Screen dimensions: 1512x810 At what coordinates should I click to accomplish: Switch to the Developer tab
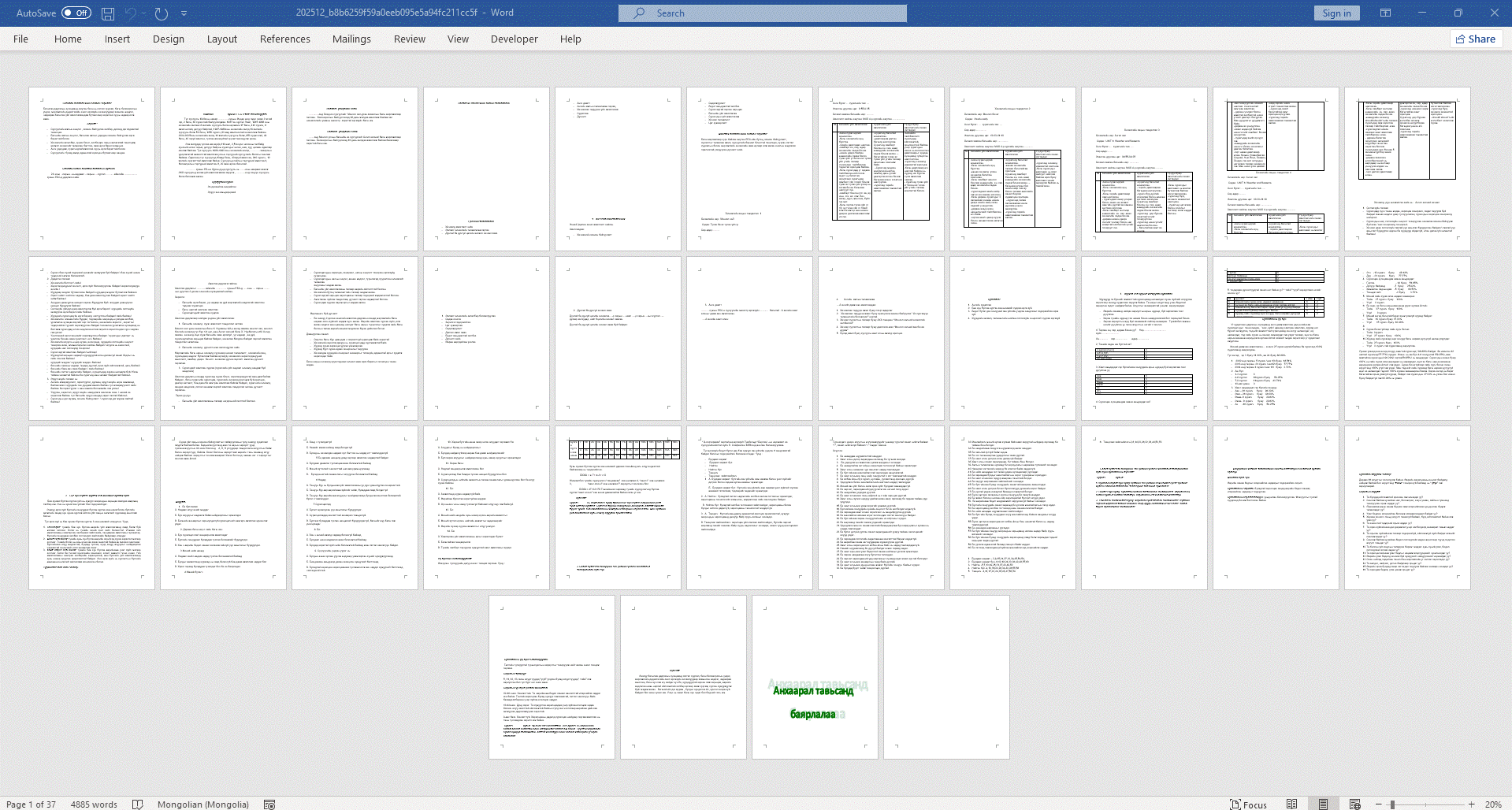(514, 39)
